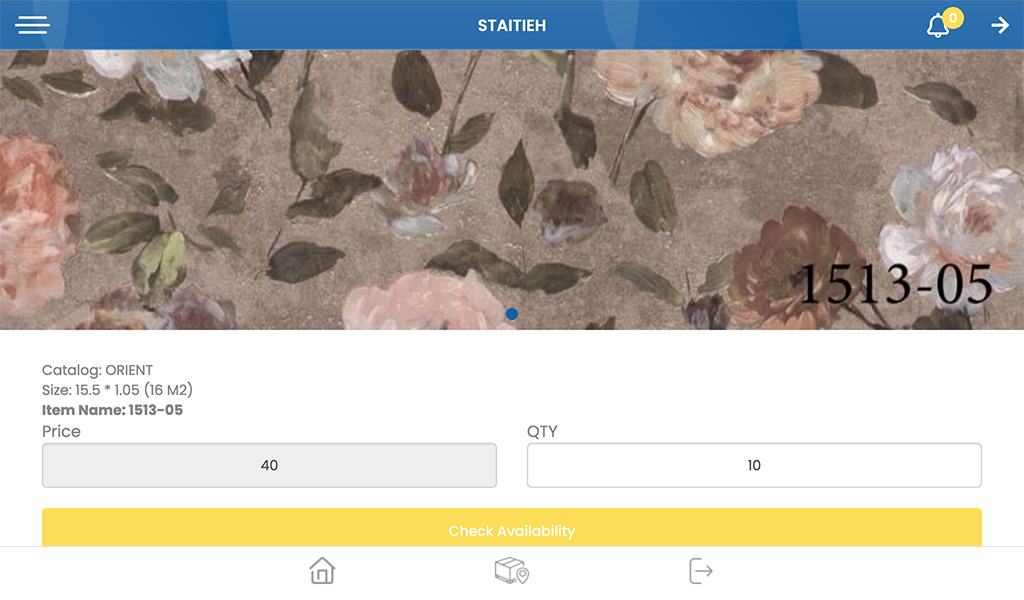The width and height of the screenshot is (1024, 600).
Task: Focus the QTY input field
Action: click(754, 466)
